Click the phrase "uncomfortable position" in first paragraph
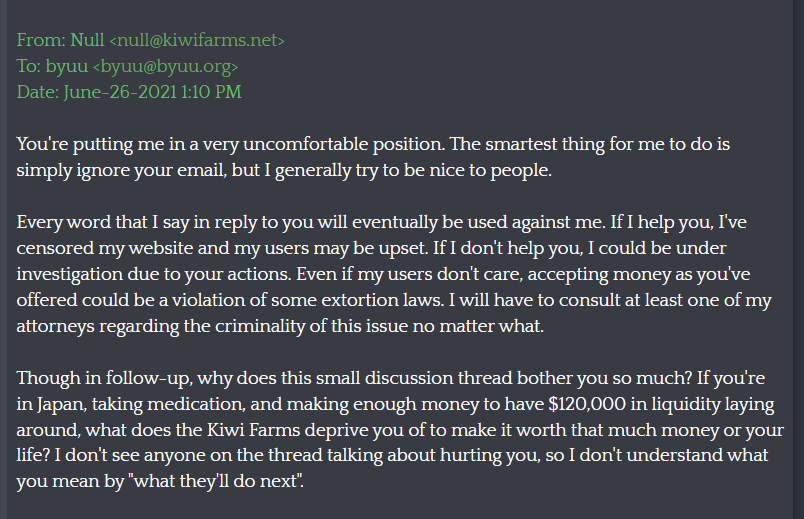 click(344, 144)
